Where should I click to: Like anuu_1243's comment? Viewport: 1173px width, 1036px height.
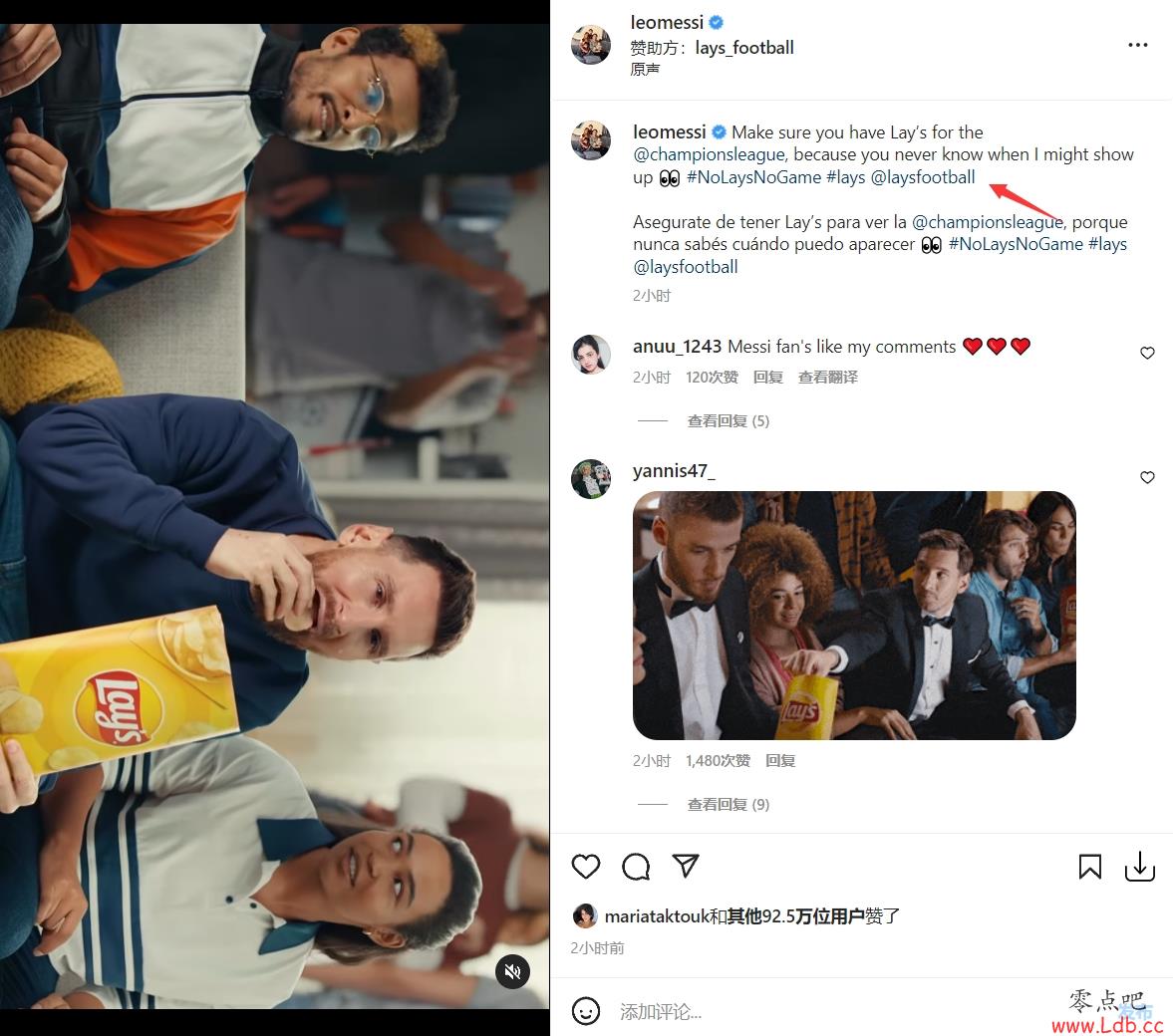point(1147,353)
